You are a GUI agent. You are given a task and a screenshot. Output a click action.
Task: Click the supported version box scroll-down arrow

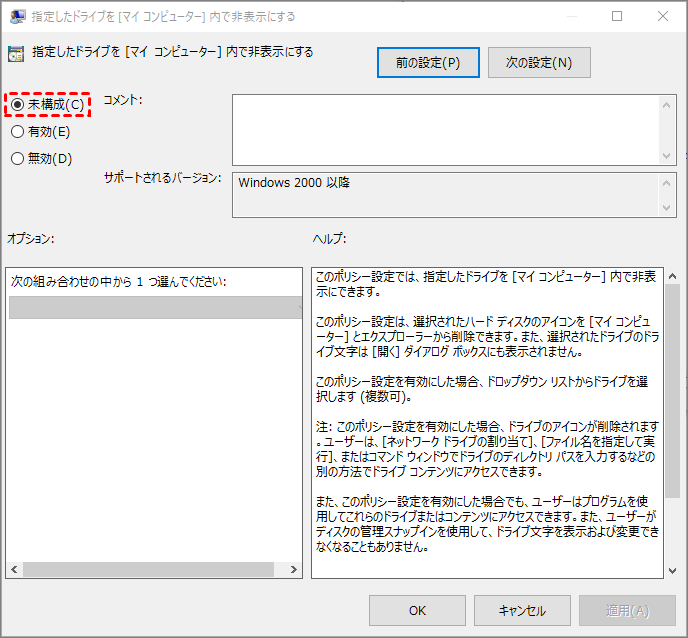pos(667,207)
